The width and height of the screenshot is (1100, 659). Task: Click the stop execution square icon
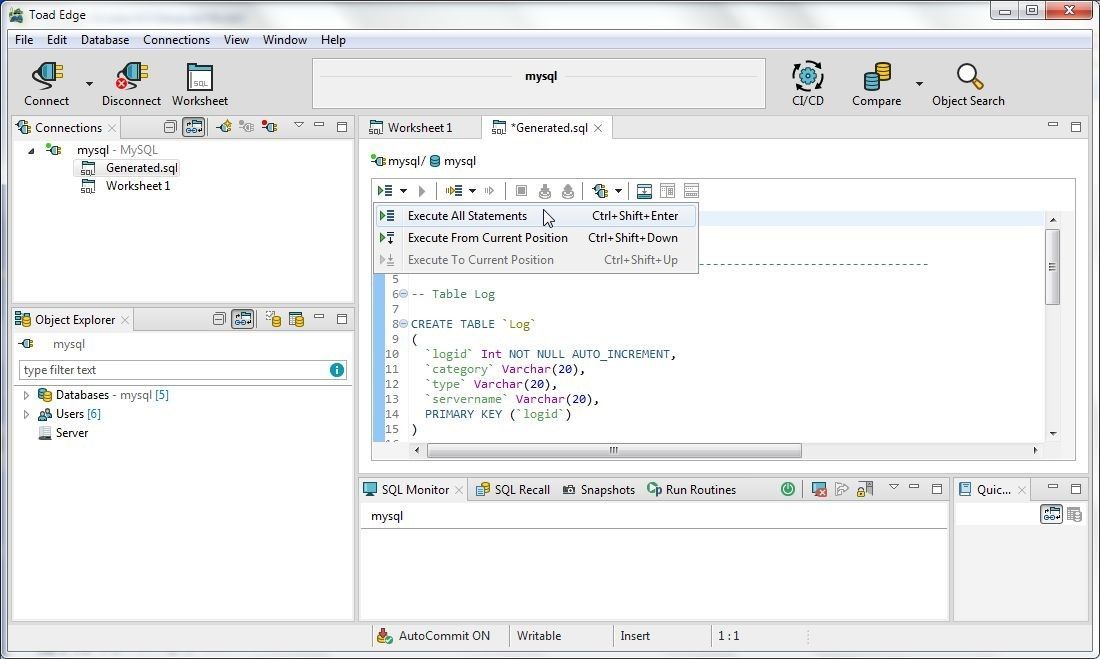click(521, 191)
